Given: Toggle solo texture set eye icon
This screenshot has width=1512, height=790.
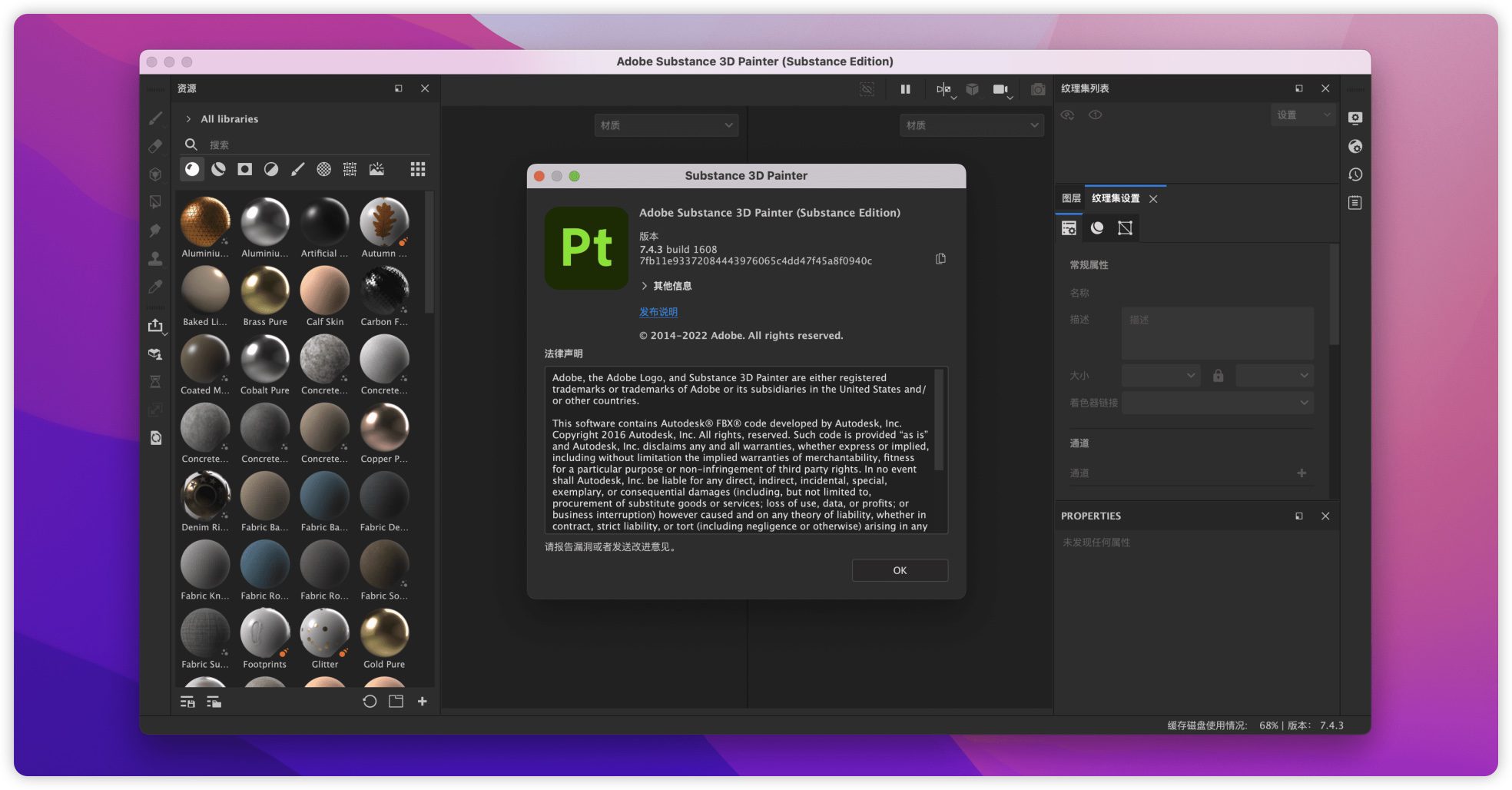Looking at the screenshot, I should pos(1096,115).
